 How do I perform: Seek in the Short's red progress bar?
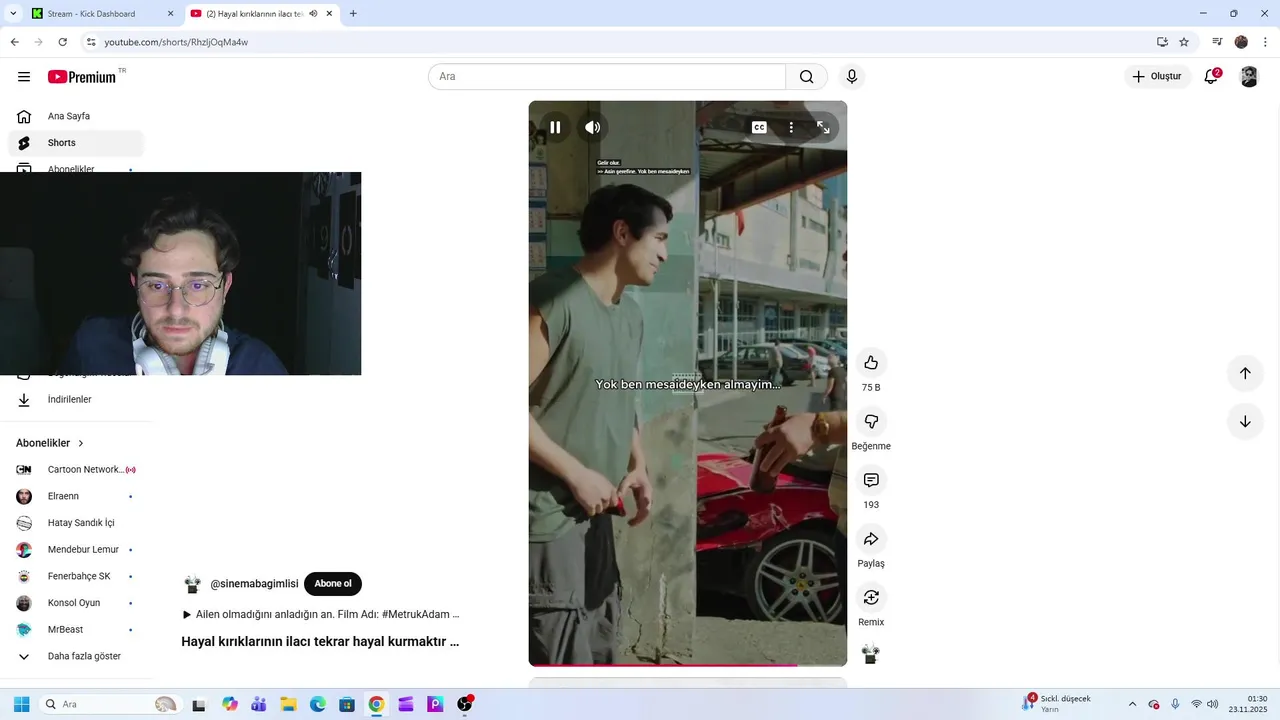[688, 664]
